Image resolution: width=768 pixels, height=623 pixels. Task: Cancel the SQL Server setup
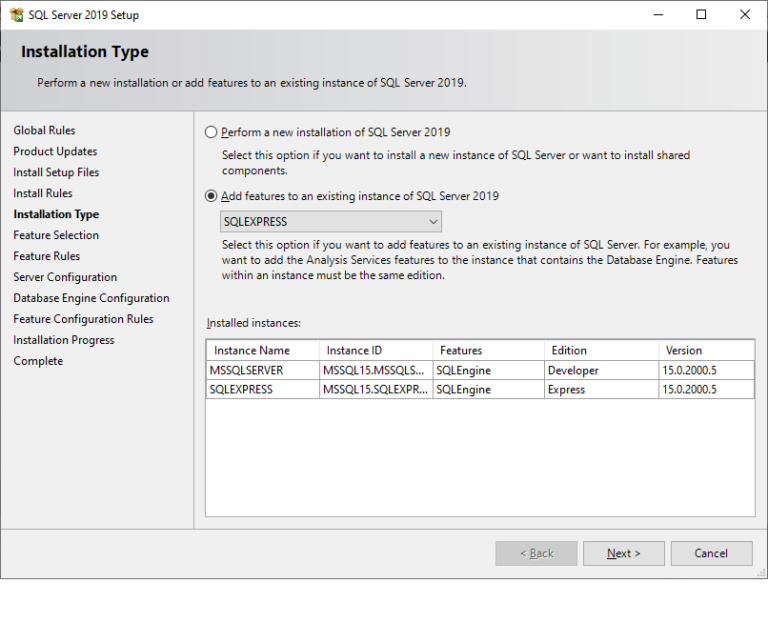(711, 553)
